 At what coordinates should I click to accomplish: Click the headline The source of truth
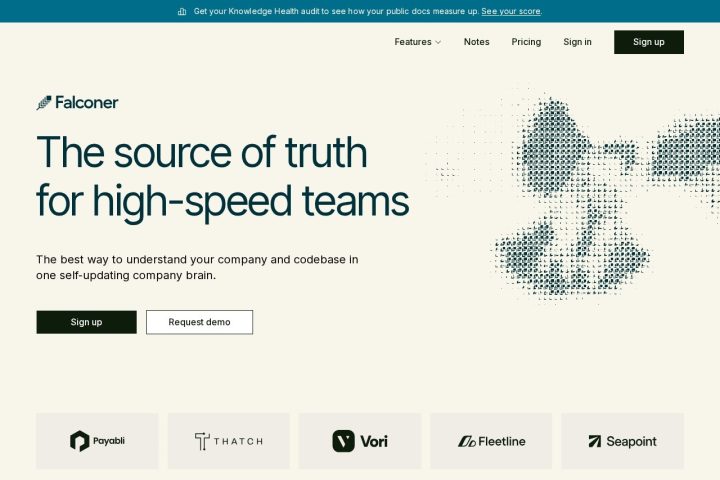coord(222,176)
